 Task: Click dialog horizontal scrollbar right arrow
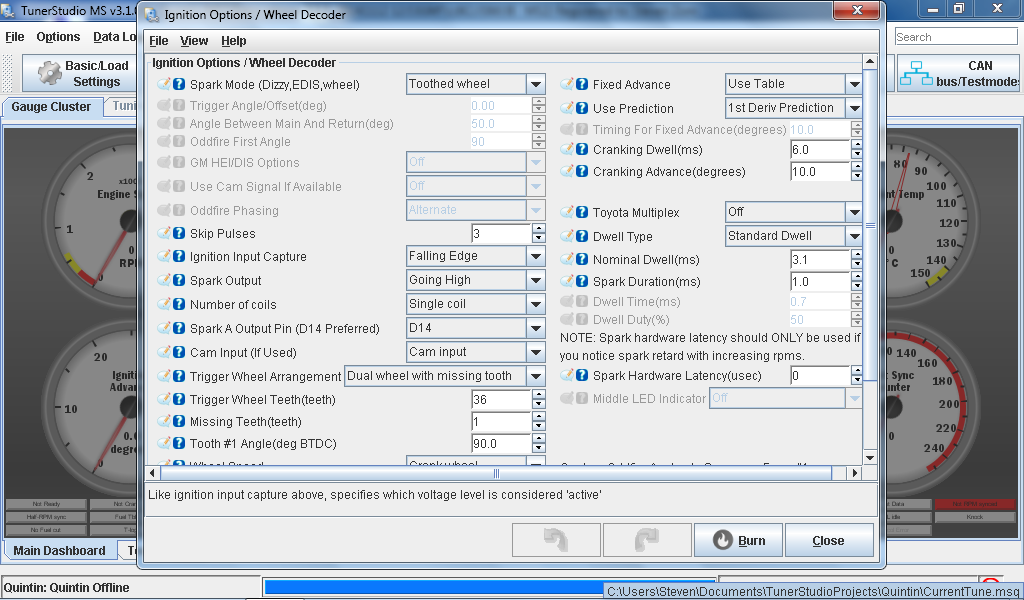tap(855, 473)
